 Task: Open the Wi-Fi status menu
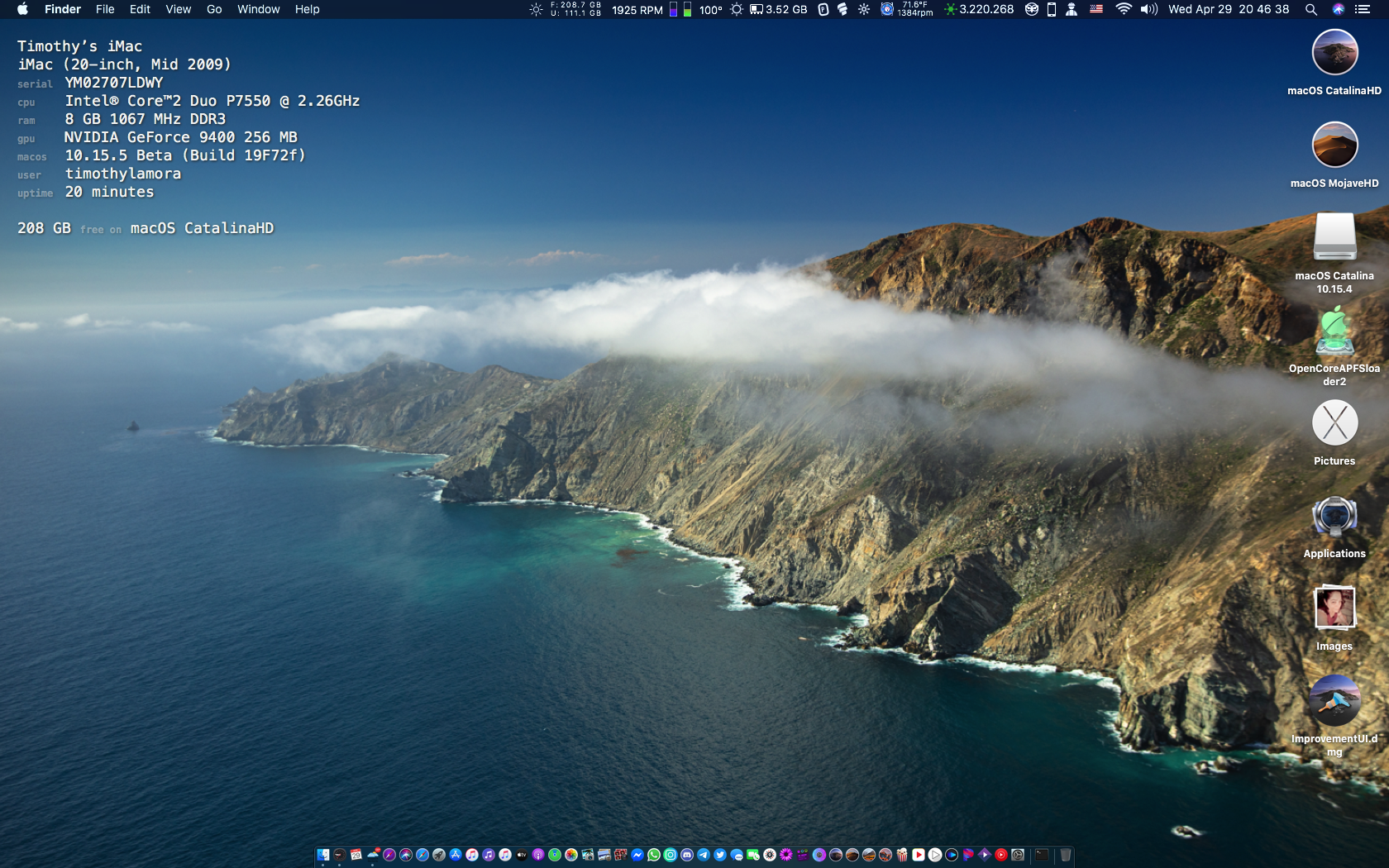click(x=1123, y=9)
